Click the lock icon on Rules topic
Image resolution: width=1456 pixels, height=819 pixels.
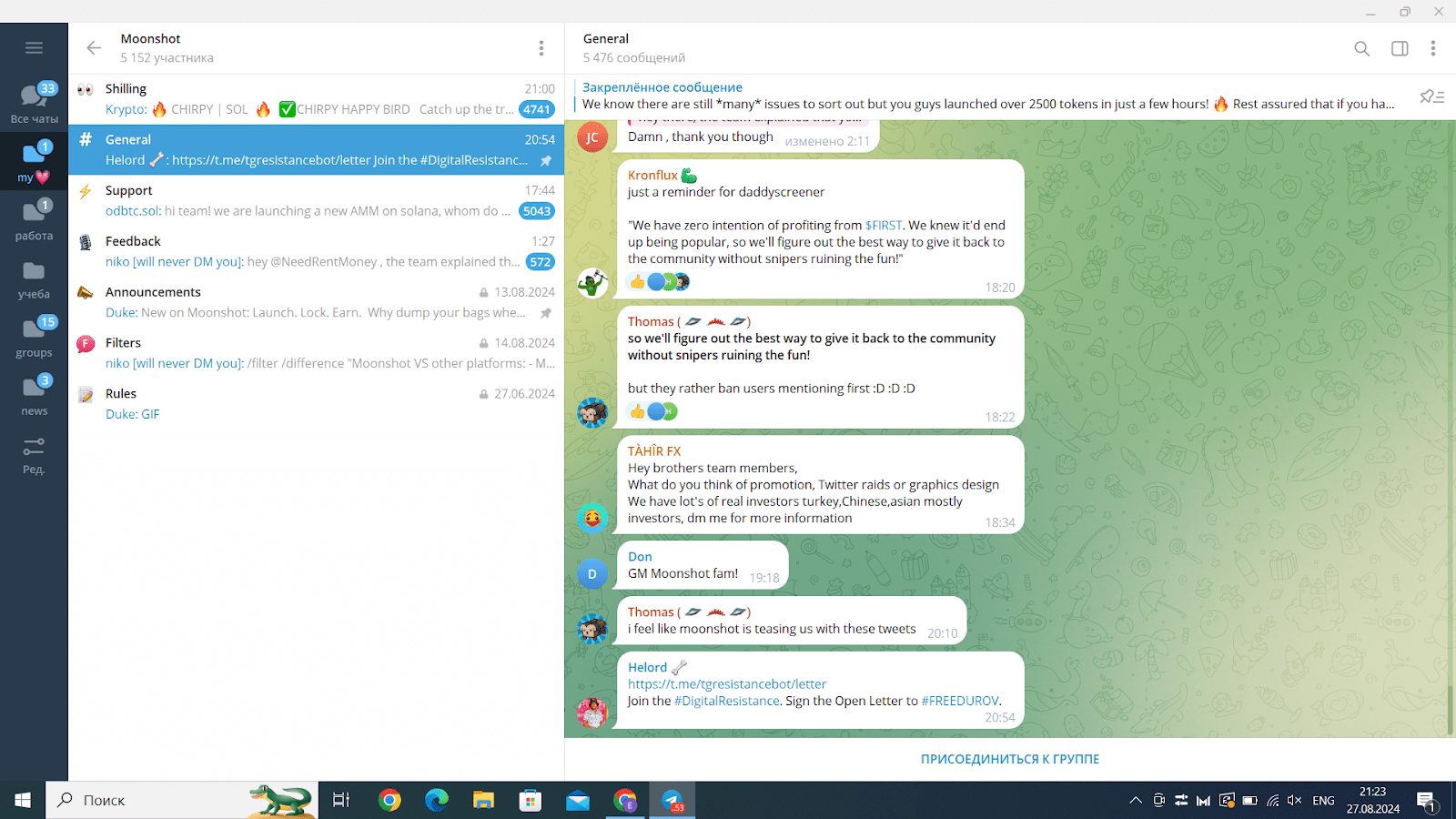point(484,394)
